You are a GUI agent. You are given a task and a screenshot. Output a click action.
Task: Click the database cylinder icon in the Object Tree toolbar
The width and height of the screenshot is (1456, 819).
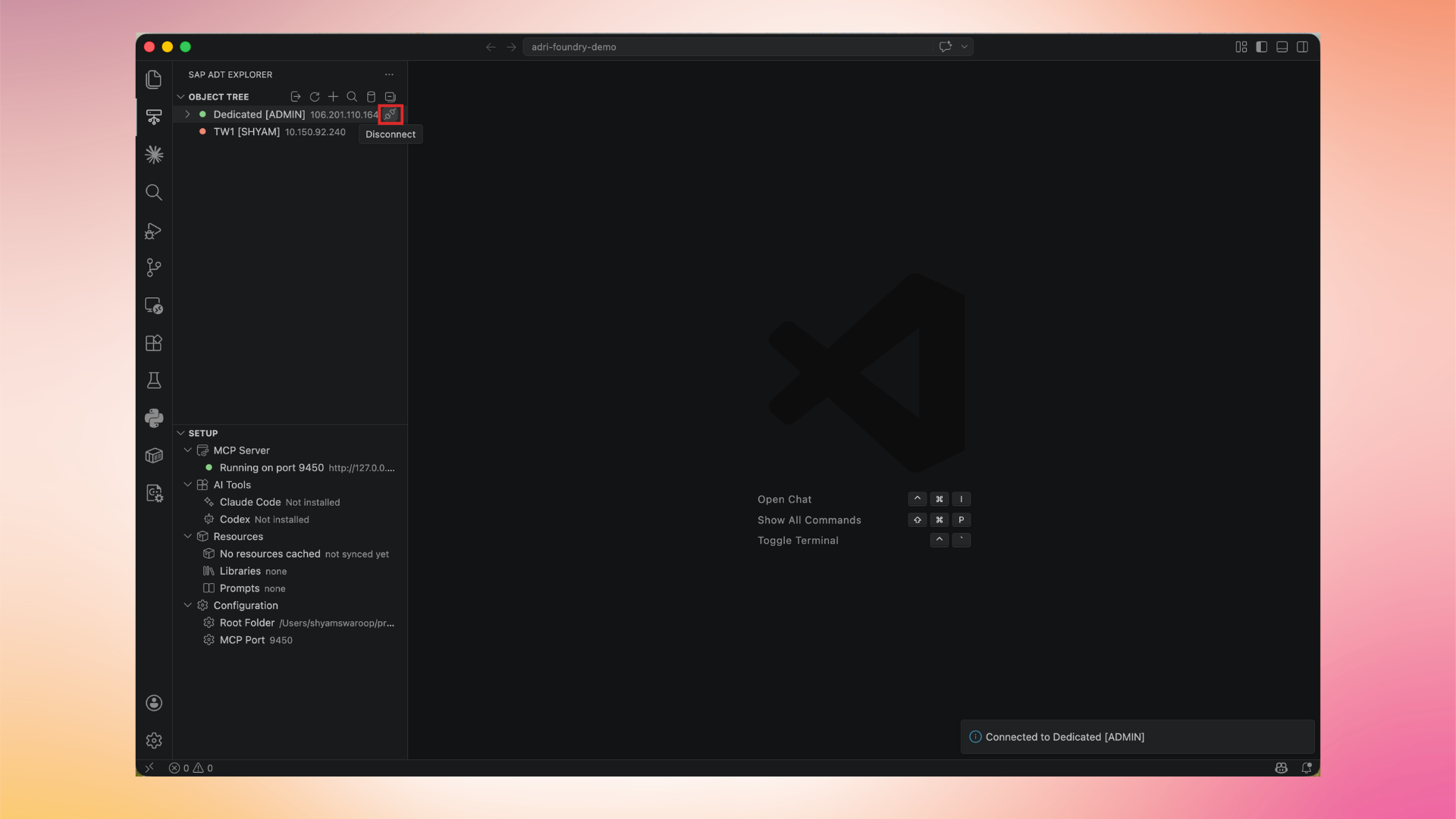pos(371,97)
